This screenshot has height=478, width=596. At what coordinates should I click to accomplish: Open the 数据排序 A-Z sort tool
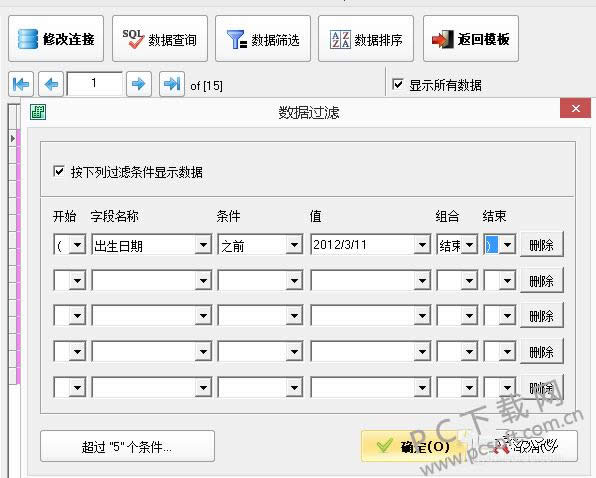click(x=366, y=39)
